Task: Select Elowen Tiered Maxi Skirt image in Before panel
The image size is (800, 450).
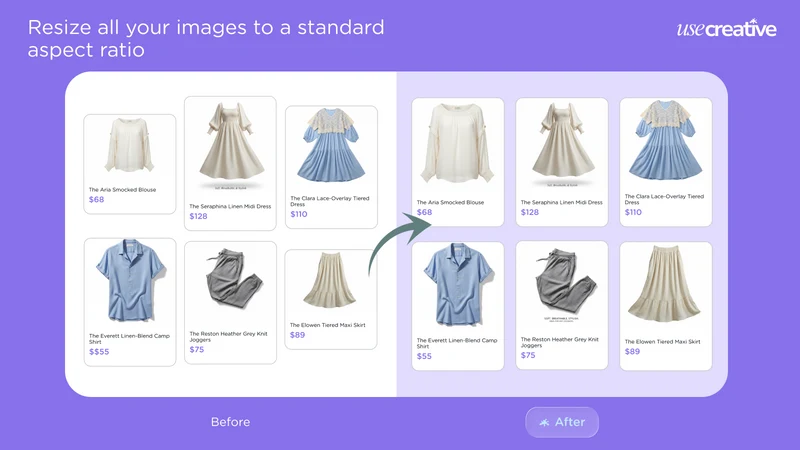Action: click(330, 280)
